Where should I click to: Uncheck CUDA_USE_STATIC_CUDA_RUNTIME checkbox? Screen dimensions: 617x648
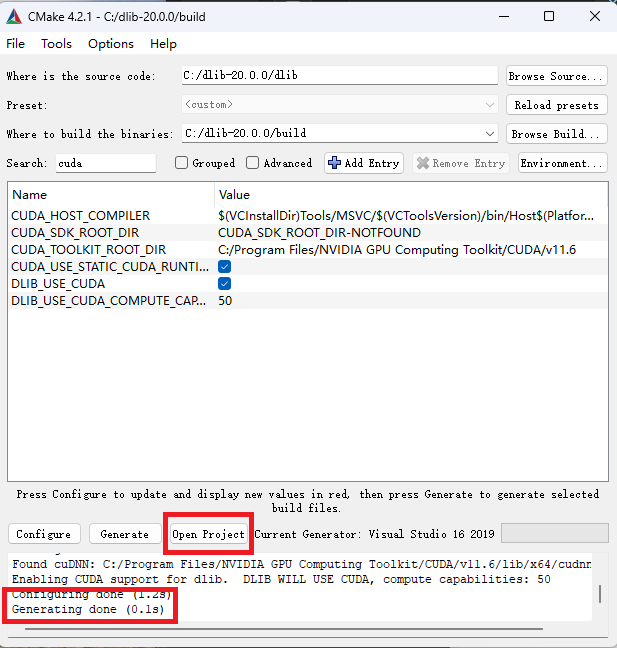click(x=224, y=267)
